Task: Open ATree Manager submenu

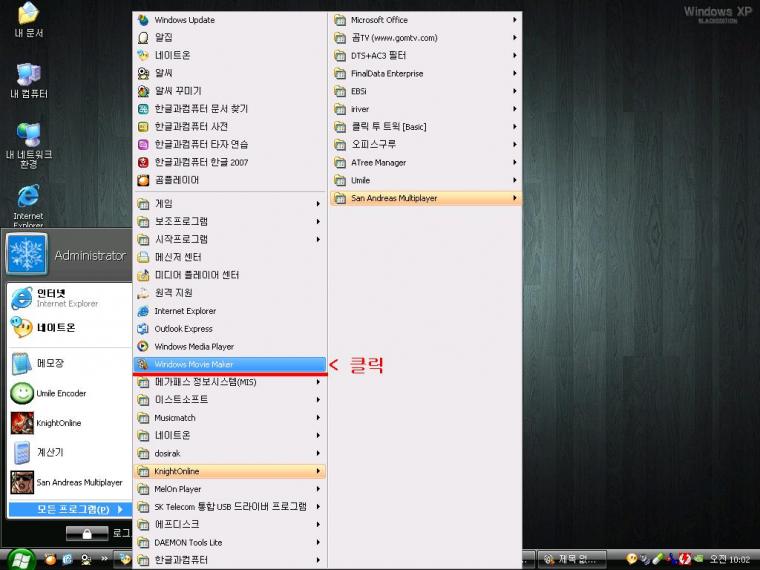Action: point(426,163)
